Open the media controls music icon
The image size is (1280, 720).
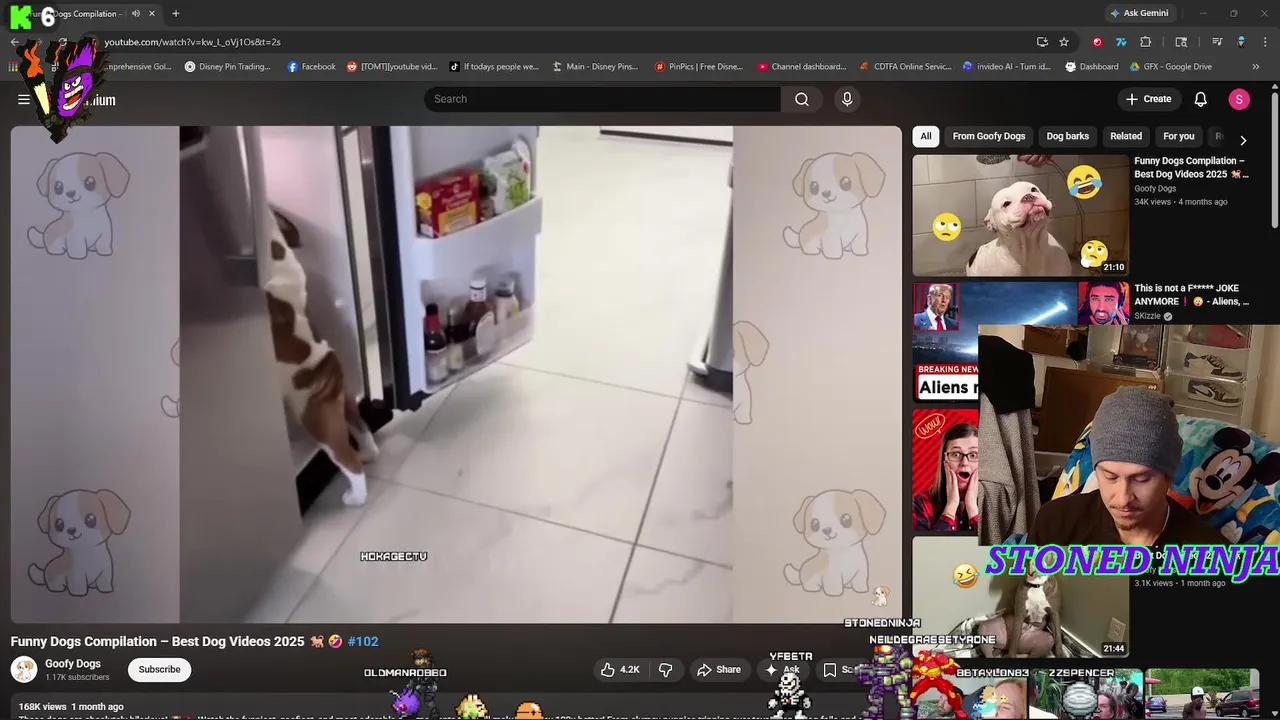pos(1217,42)
